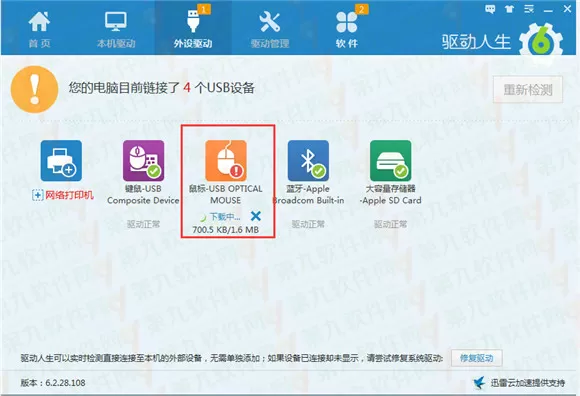The image size is (580, 396).
Task: Click the Xunlei bird icon
Action: [480, 383]
